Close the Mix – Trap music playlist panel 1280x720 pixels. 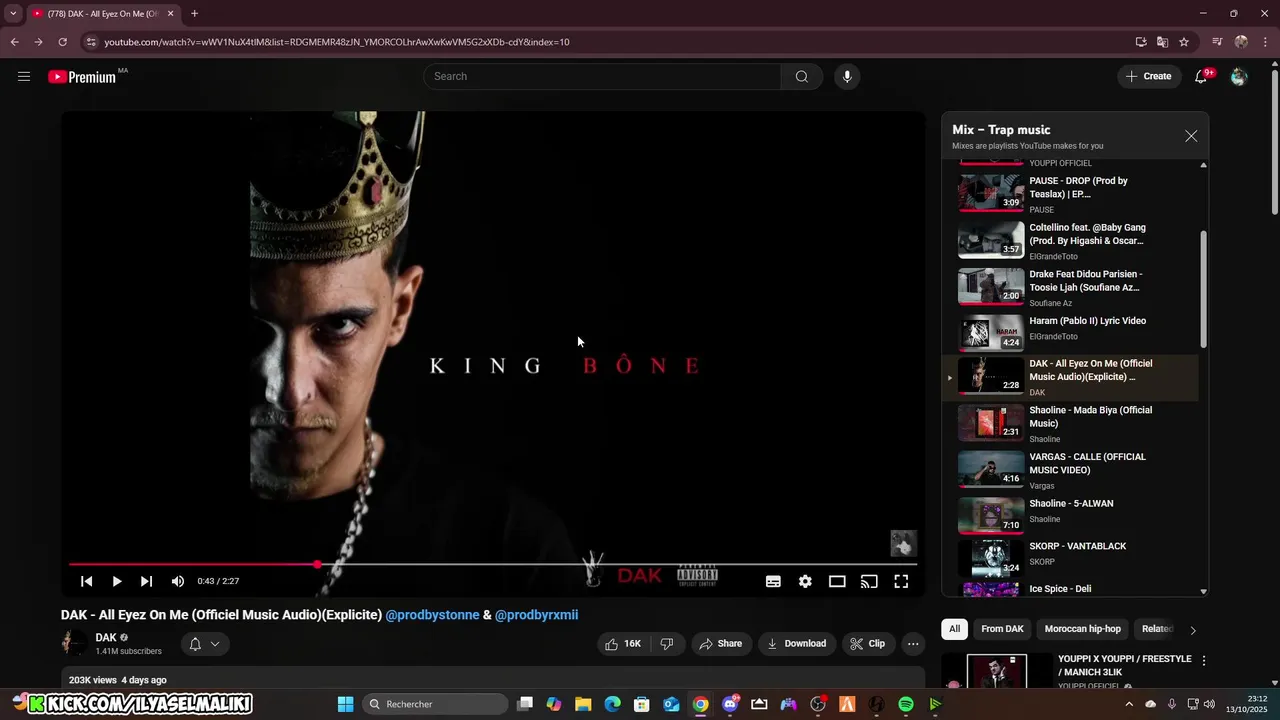click(x=1191, y=136)
